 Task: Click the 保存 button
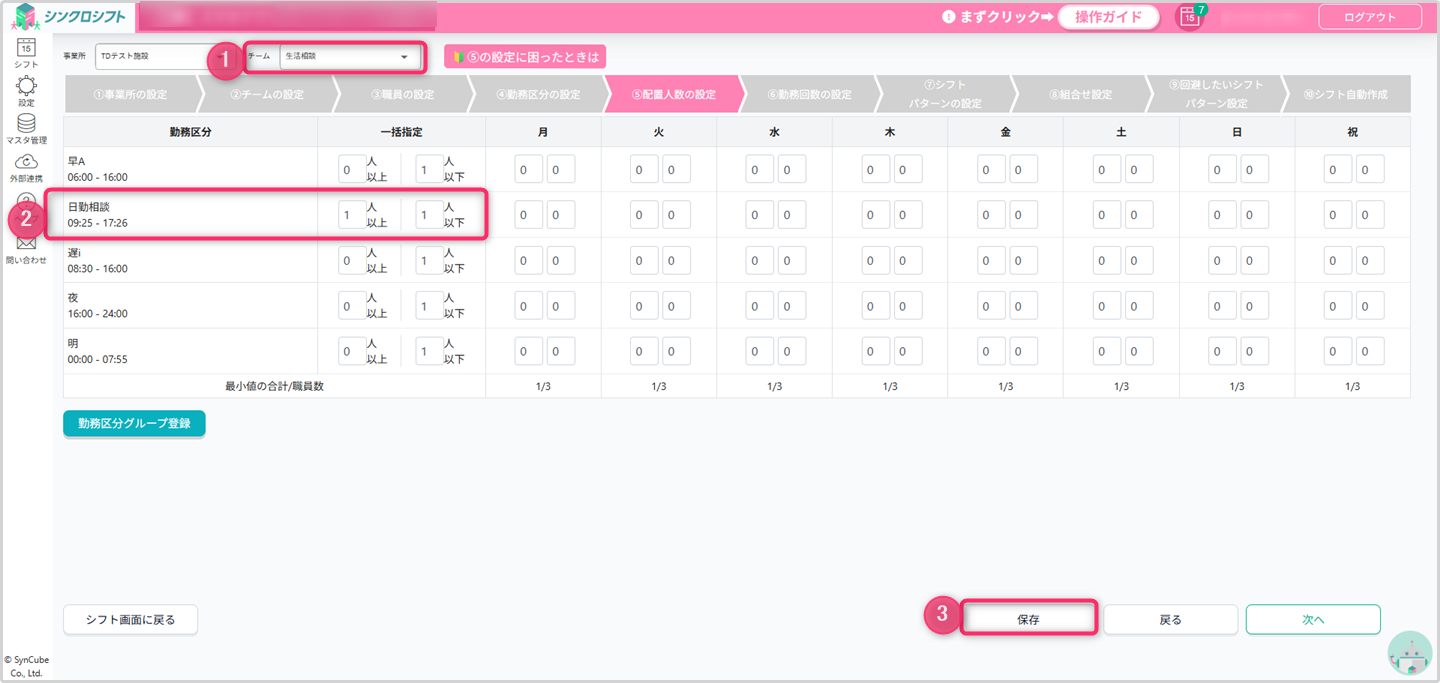point(1028,620)
